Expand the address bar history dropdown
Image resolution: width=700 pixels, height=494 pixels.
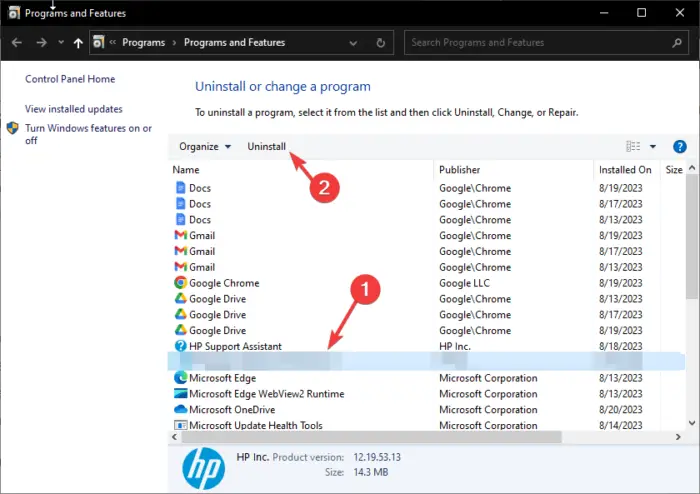point(353,43)
